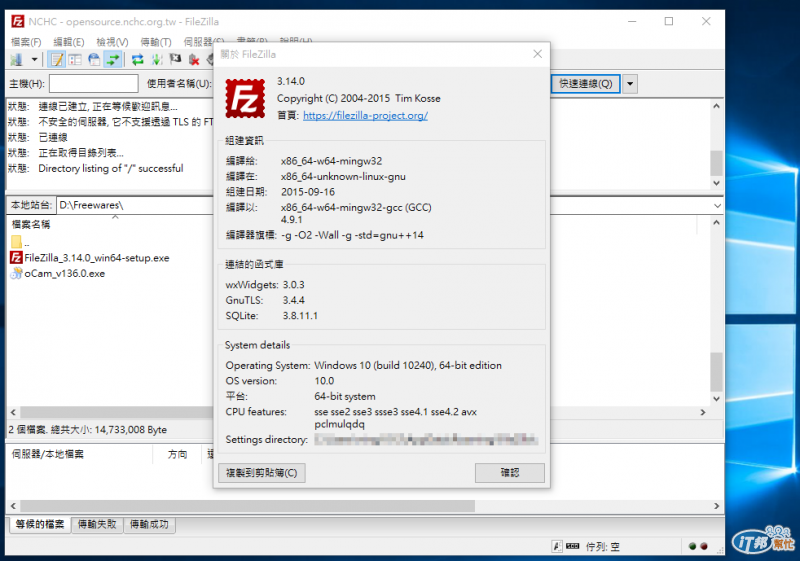Click the 2 個檔案 total size status text
800x561 pixels.
click(87, 430)
